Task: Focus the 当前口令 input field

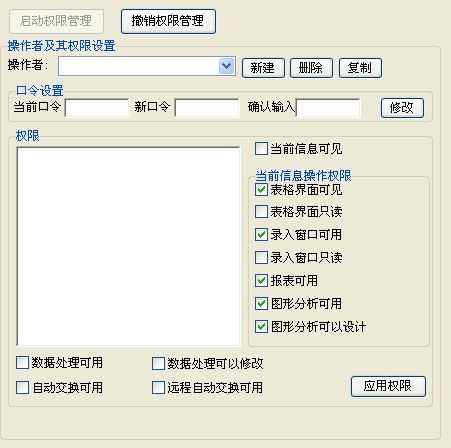Action: point(97,108)
